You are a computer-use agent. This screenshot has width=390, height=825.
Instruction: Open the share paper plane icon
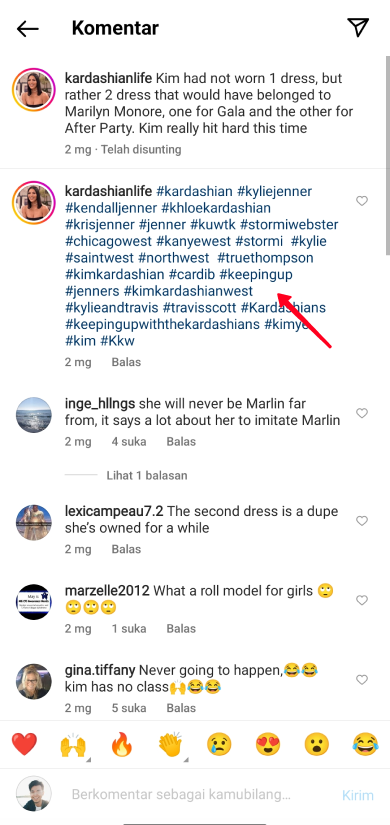point(358,27)
